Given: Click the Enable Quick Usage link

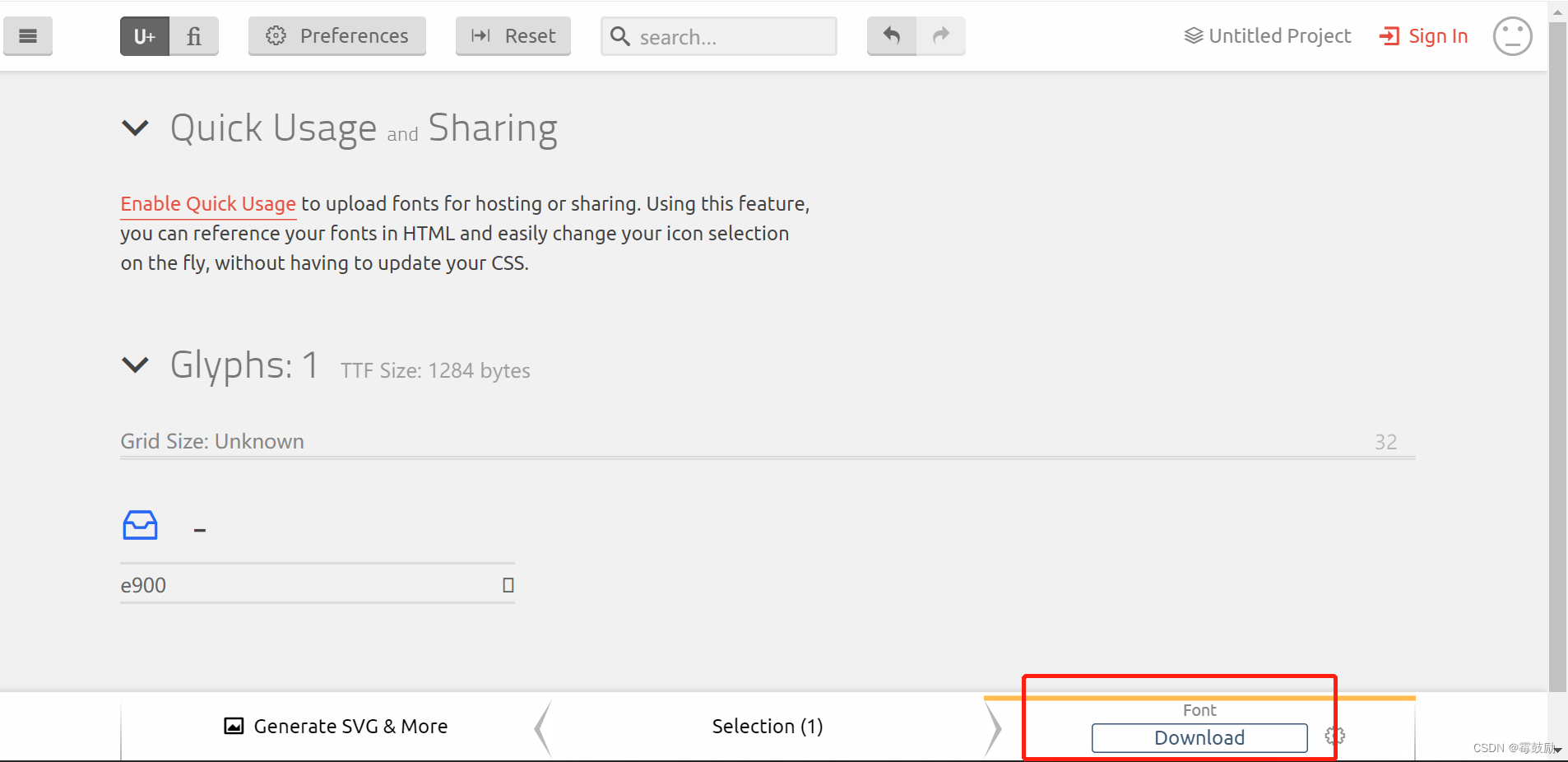Looking at the screenshot, I should coord(208,203).
